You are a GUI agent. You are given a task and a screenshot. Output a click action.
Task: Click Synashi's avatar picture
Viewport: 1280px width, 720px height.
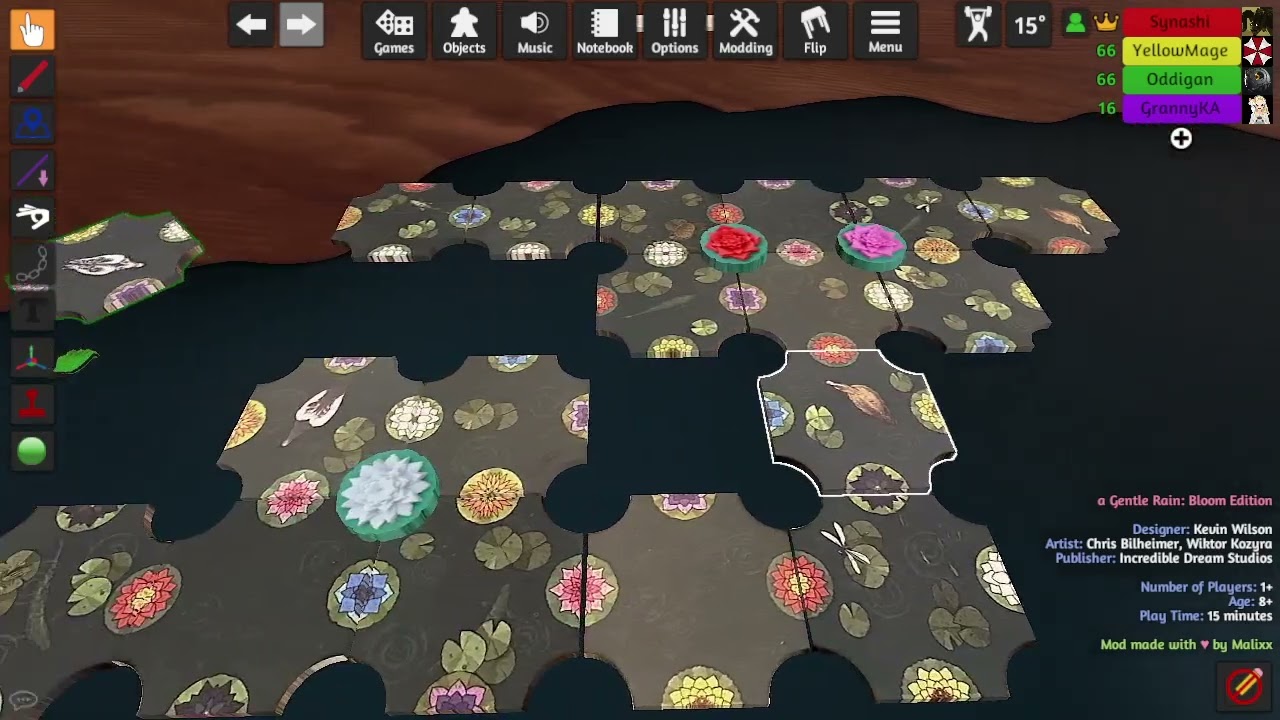point(1257,22)
